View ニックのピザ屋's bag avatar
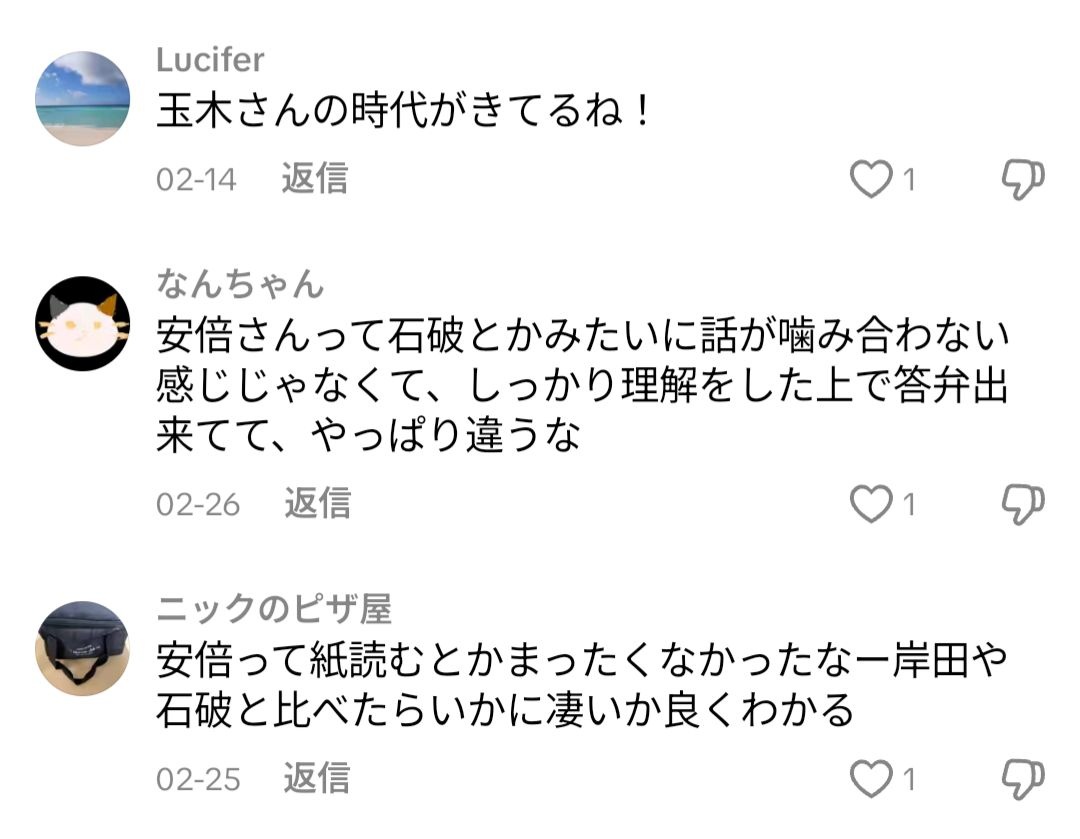The image size is (1080, 839). (x=83, y=648)
